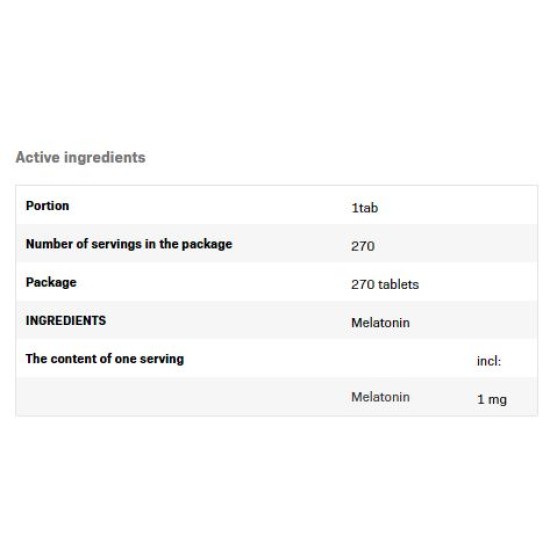Click the 270 servings value

(363, 246)
